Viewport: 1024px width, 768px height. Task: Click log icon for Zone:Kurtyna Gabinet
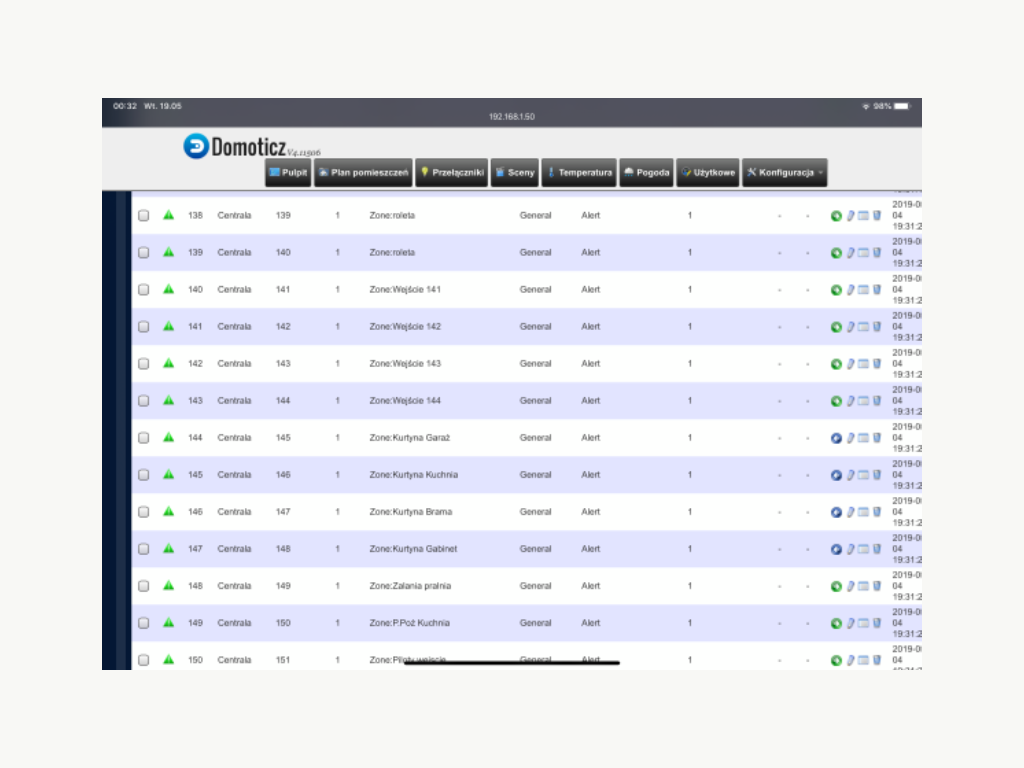point(863,549)
